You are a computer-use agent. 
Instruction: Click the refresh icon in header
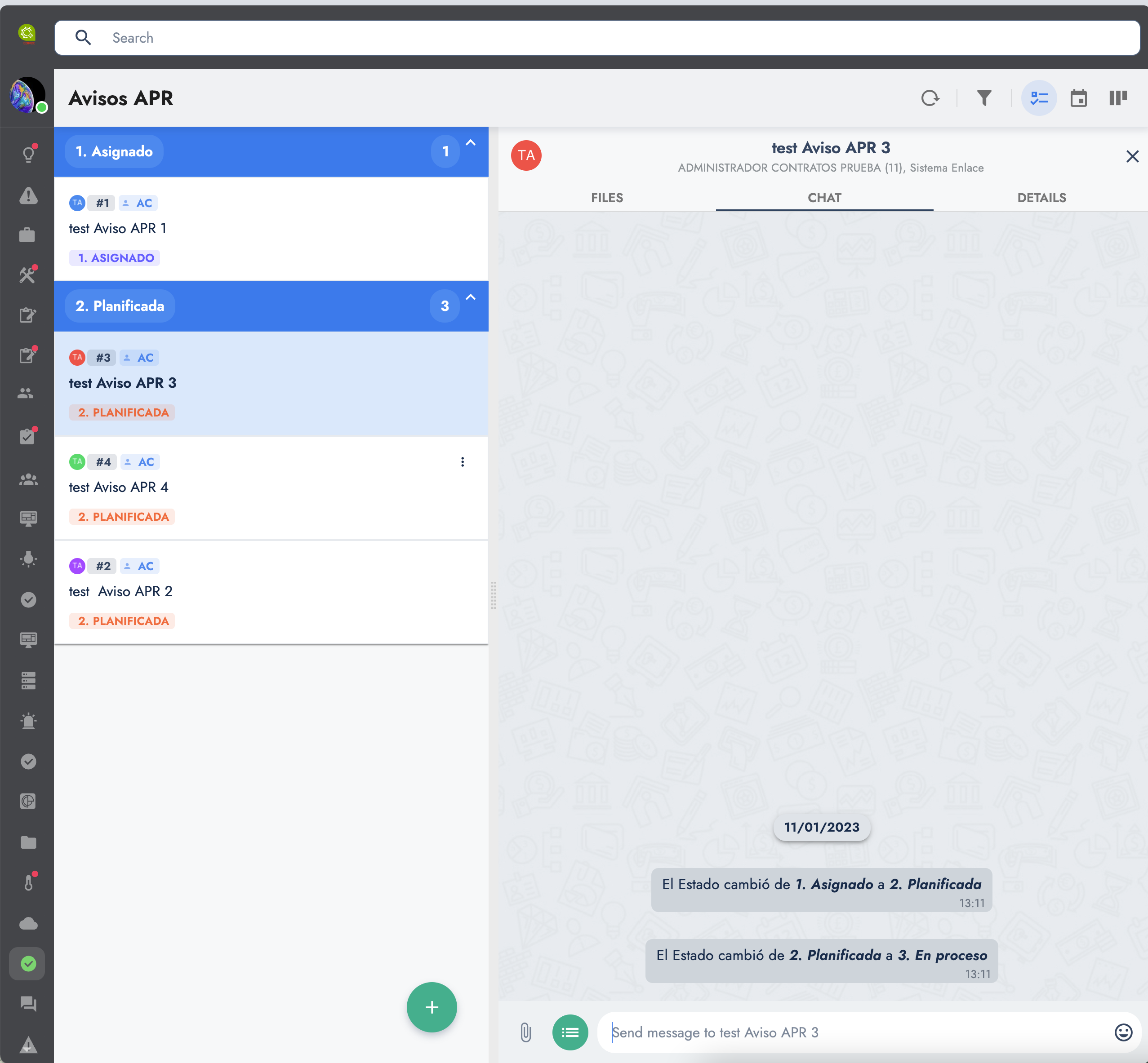(930, 98)
